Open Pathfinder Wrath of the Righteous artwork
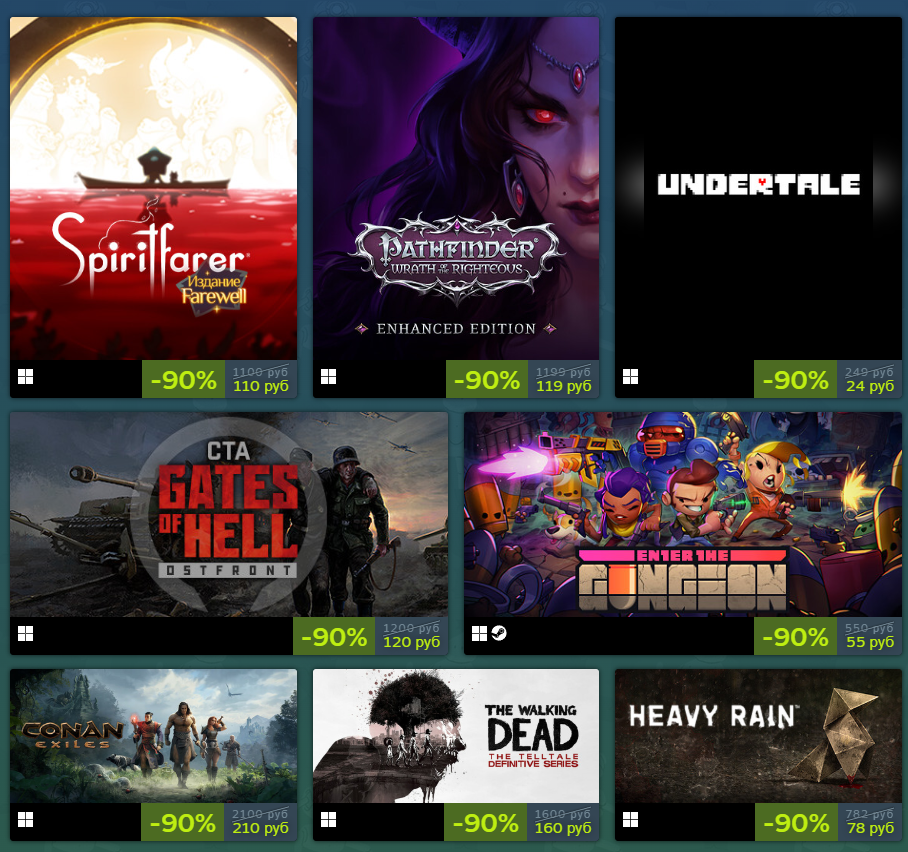 click(x=456, y=188)
